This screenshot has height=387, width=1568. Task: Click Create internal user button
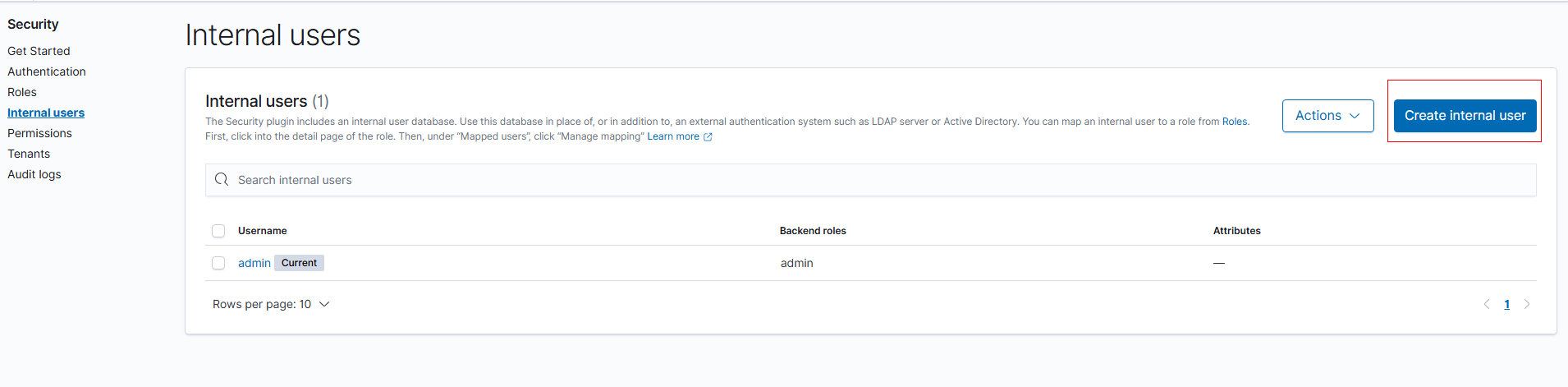[x=1465, y=116]
